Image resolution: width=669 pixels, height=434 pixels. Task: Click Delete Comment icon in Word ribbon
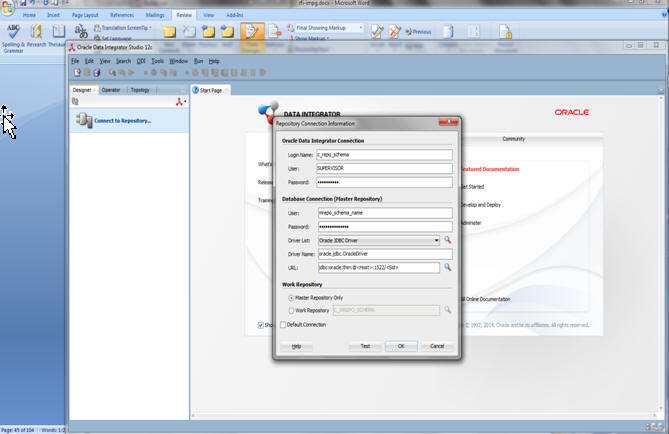(x=189, y=32)
